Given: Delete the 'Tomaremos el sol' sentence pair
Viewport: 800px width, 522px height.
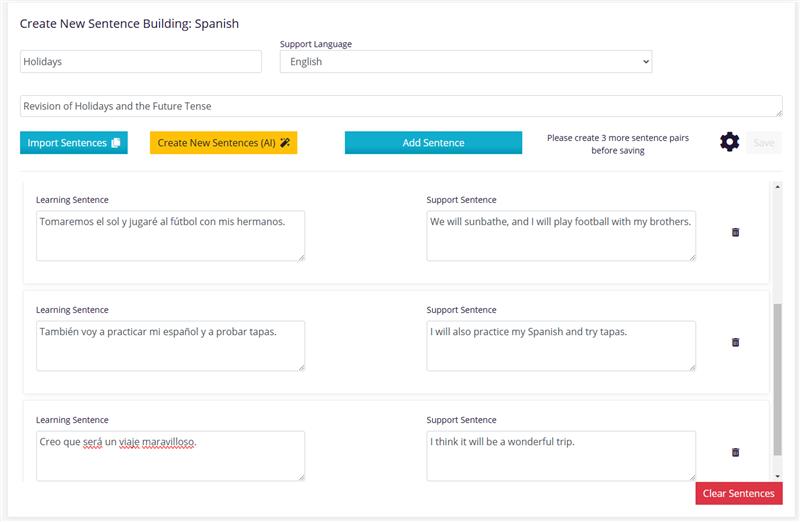Looking at the screenshot, I should (x=735, y=232).
